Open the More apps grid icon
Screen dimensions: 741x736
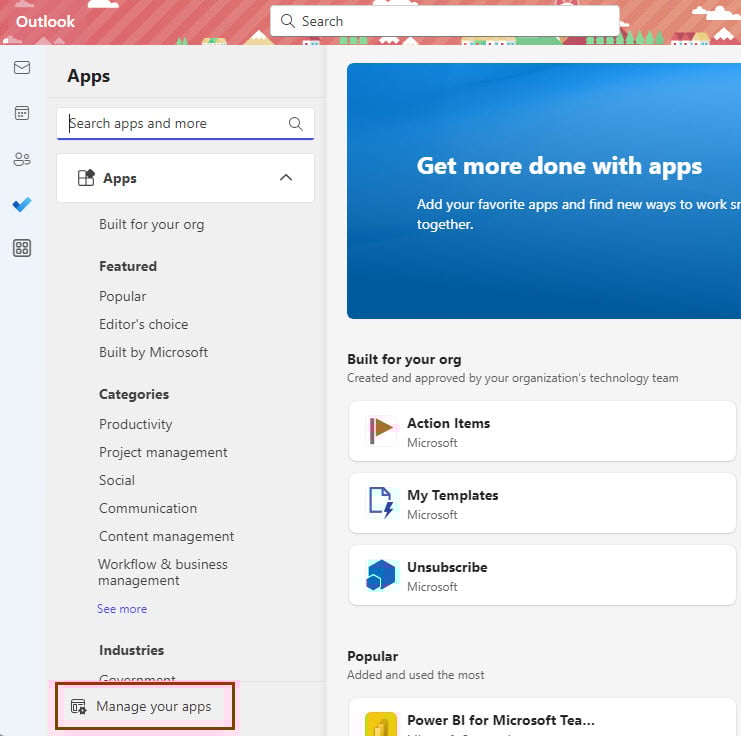(x=22, y=248)
